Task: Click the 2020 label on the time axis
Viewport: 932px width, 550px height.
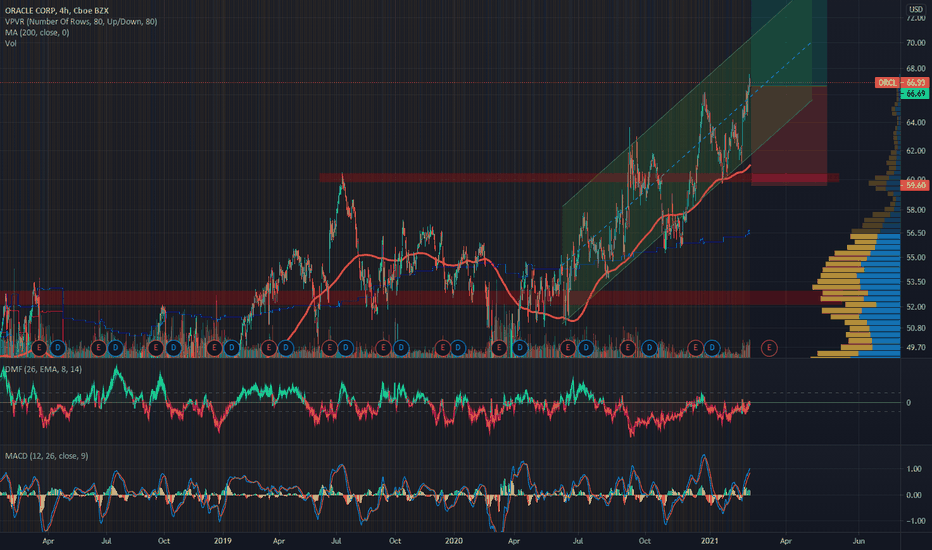Action: click(x=454, y=541)
